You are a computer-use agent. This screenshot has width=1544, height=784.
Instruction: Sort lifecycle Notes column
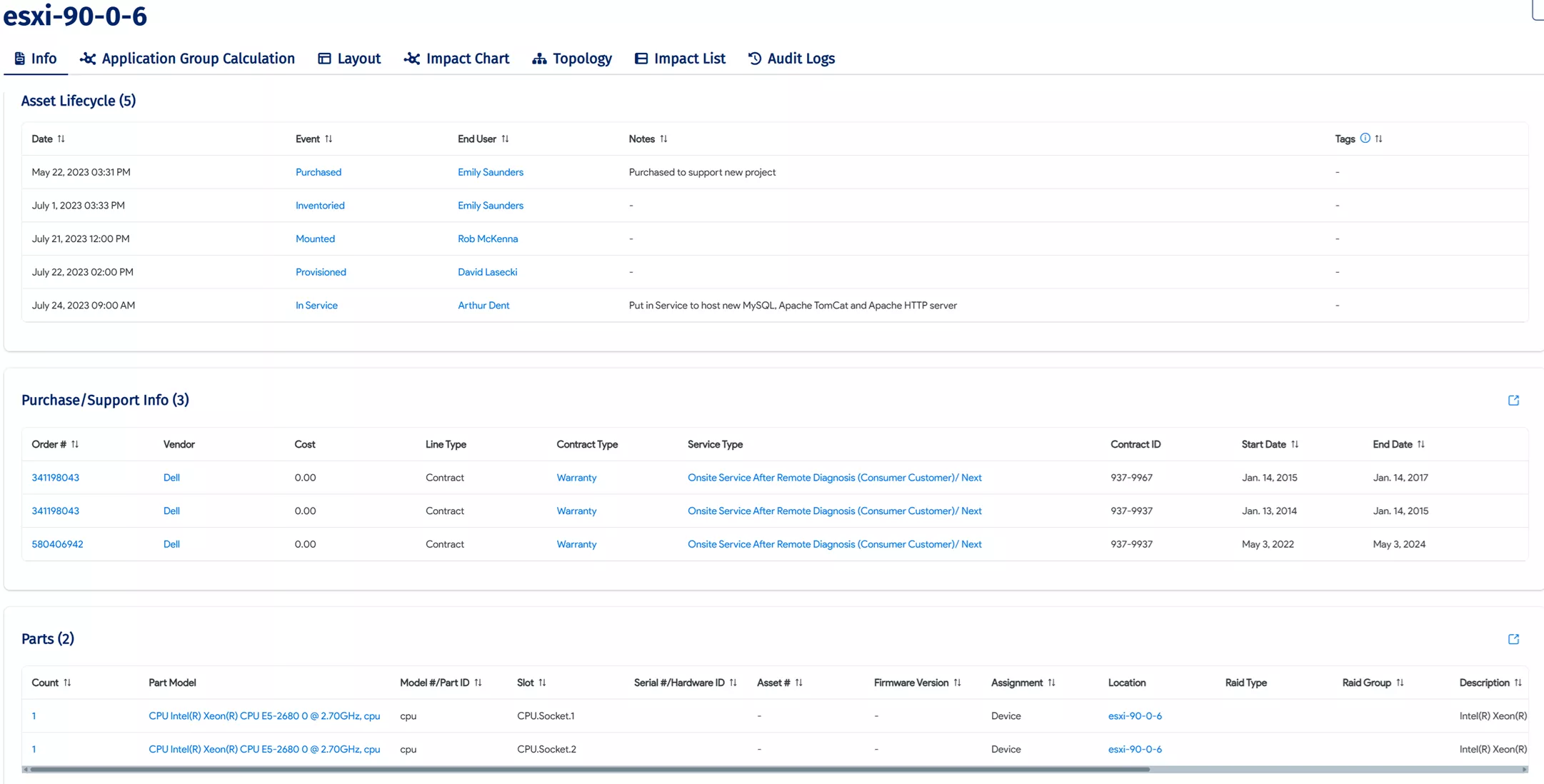tap(663, 139)
